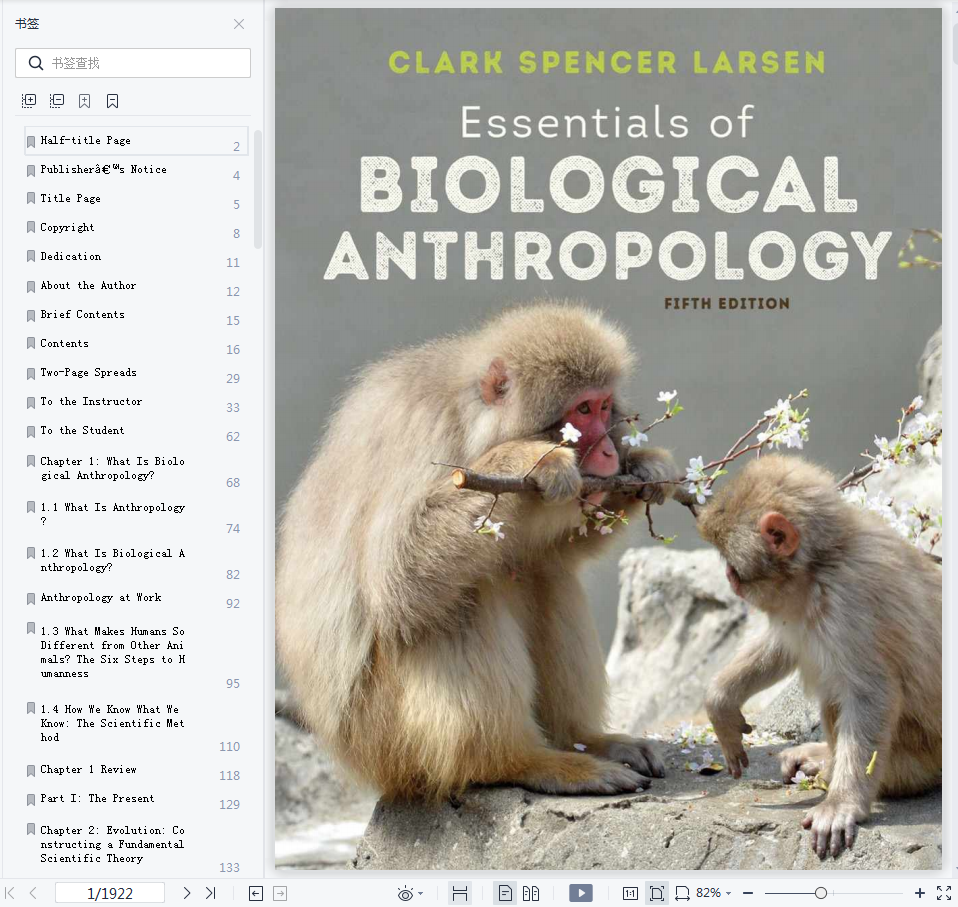Close the bookmarks panel
The image size is (958, 907).
click(239, 24)
